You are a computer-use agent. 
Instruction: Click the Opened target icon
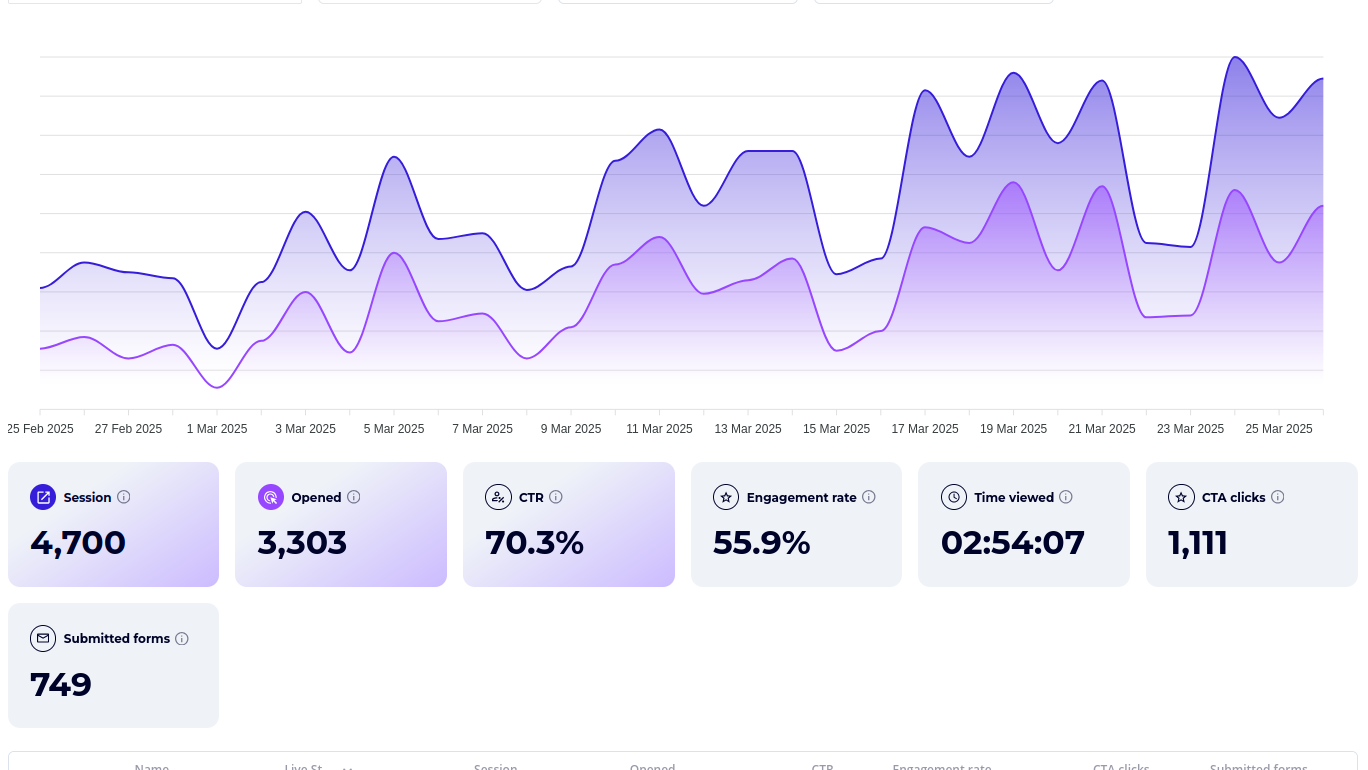(x=271, y=497)
